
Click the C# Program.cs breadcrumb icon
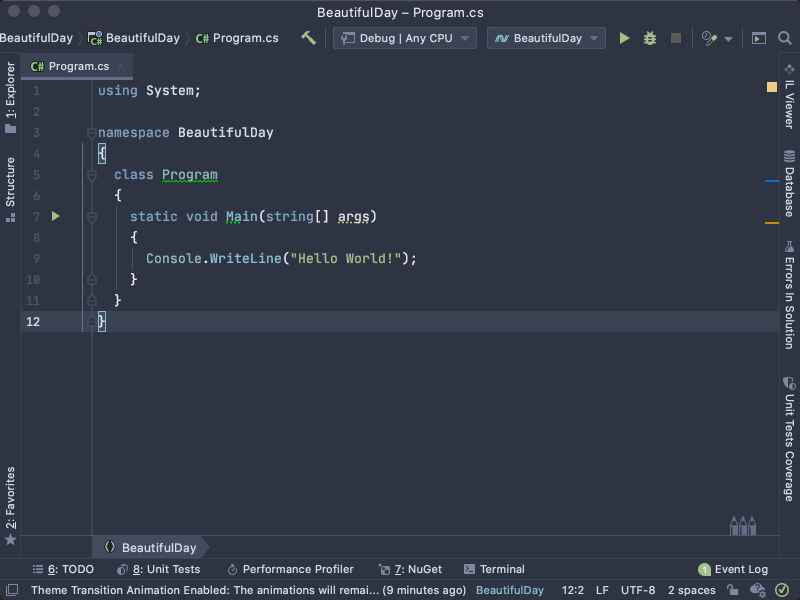click(203, 38)
